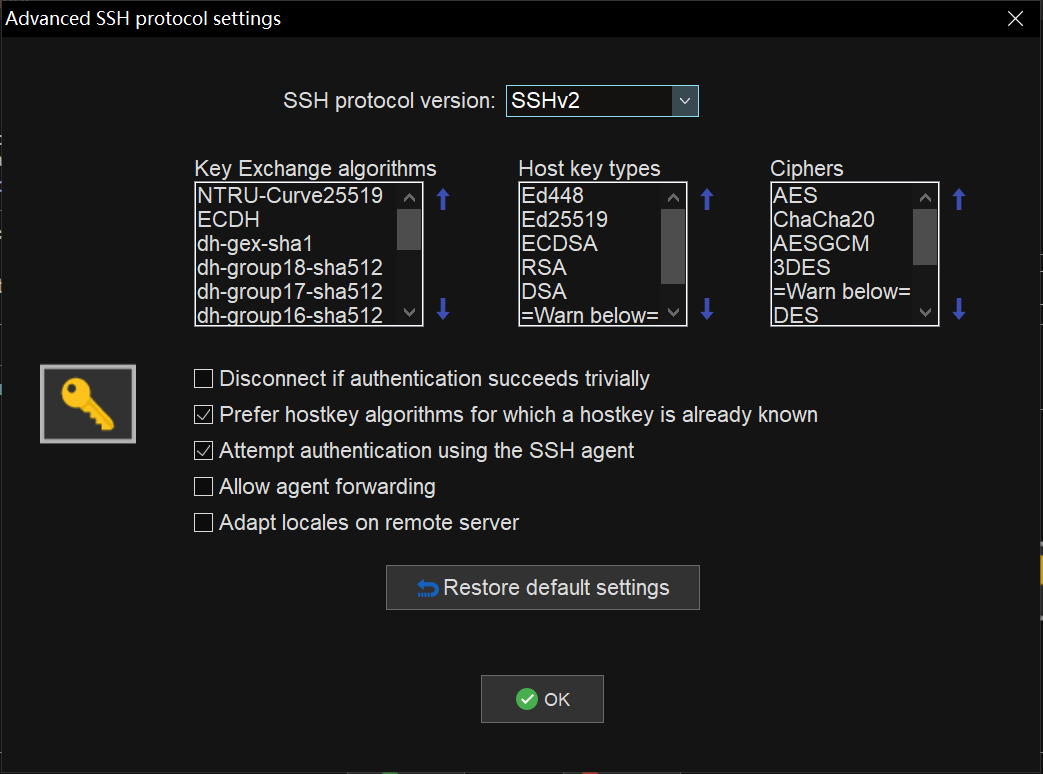This screenshot has height=774, width=1043.
Task: Click Restore default settings button
Action: tap(542, 588)
